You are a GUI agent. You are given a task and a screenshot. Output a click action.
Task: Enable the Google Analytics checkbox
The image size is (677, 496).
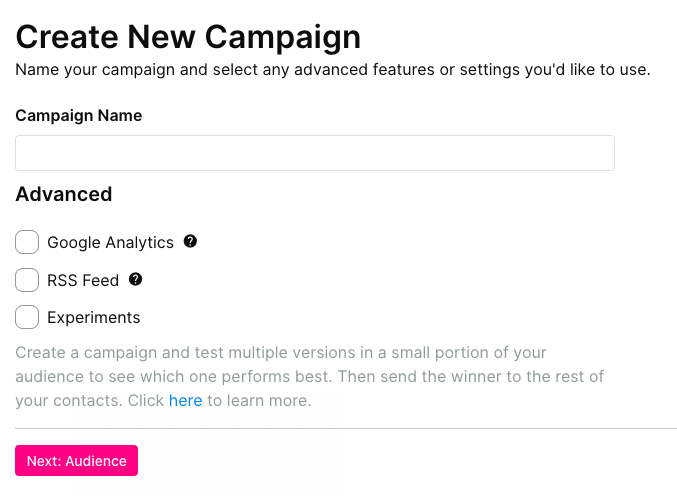27,242
